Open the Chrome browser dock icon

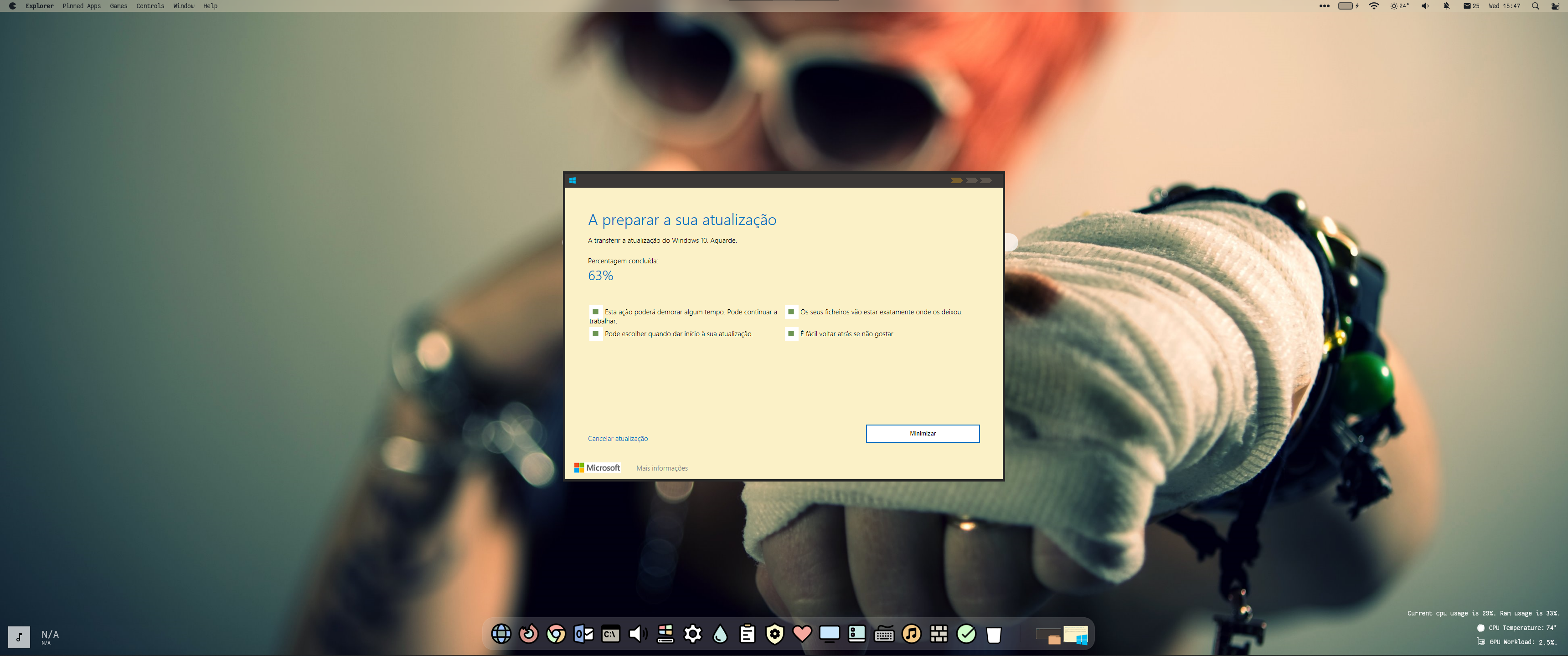[555, 634]
